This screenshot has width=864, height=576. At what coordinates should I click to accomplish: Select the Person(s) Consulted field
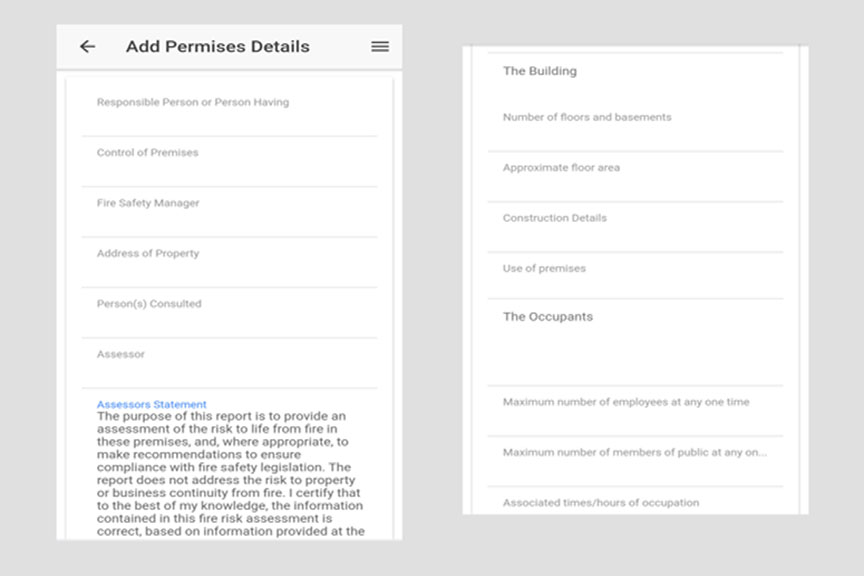pyautogui.click(x=229, y=311)
